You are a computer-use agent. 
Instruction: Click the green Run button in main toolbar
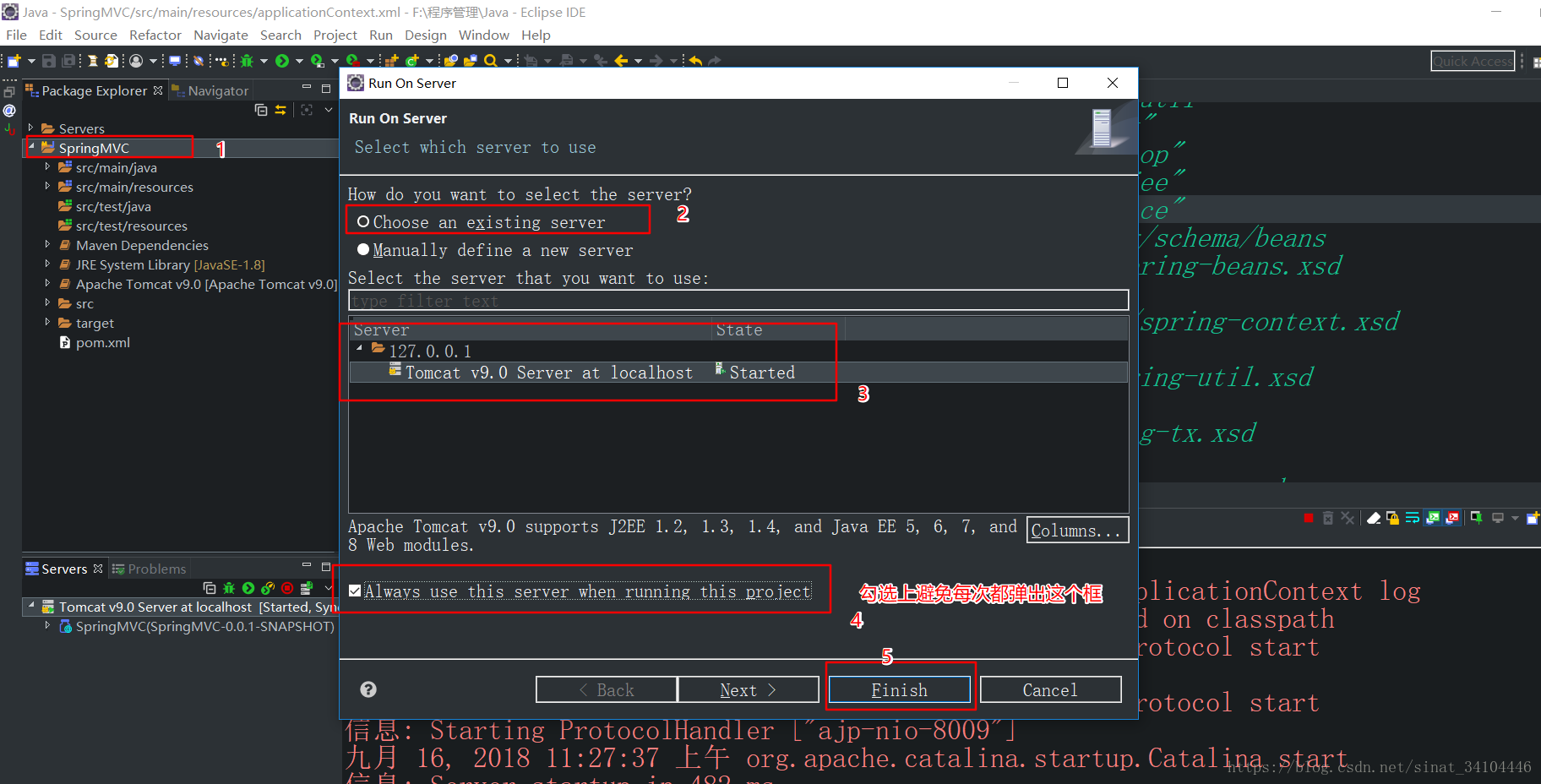click(282, 61)
